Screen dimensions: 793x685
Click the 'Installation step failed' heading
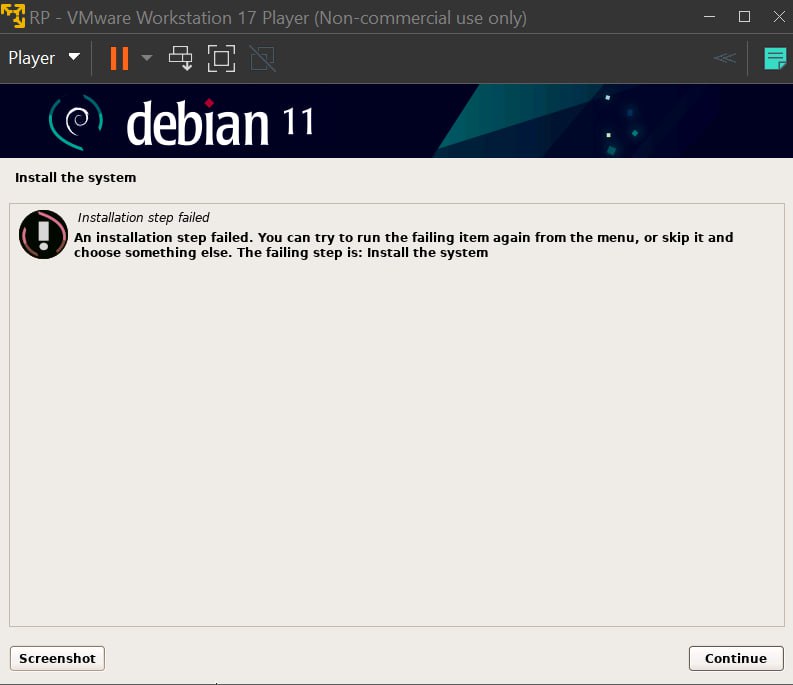[x=143, y=218]
